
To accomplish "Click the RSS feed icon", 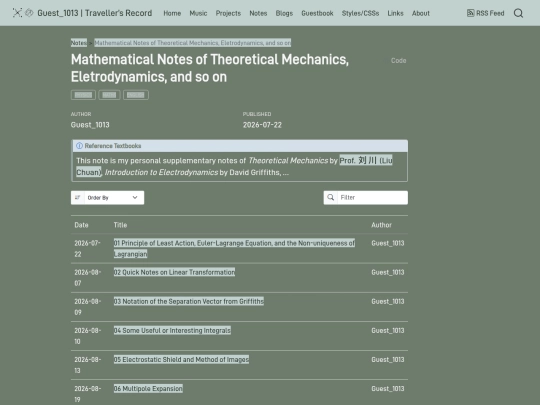I will coord(470,13).
